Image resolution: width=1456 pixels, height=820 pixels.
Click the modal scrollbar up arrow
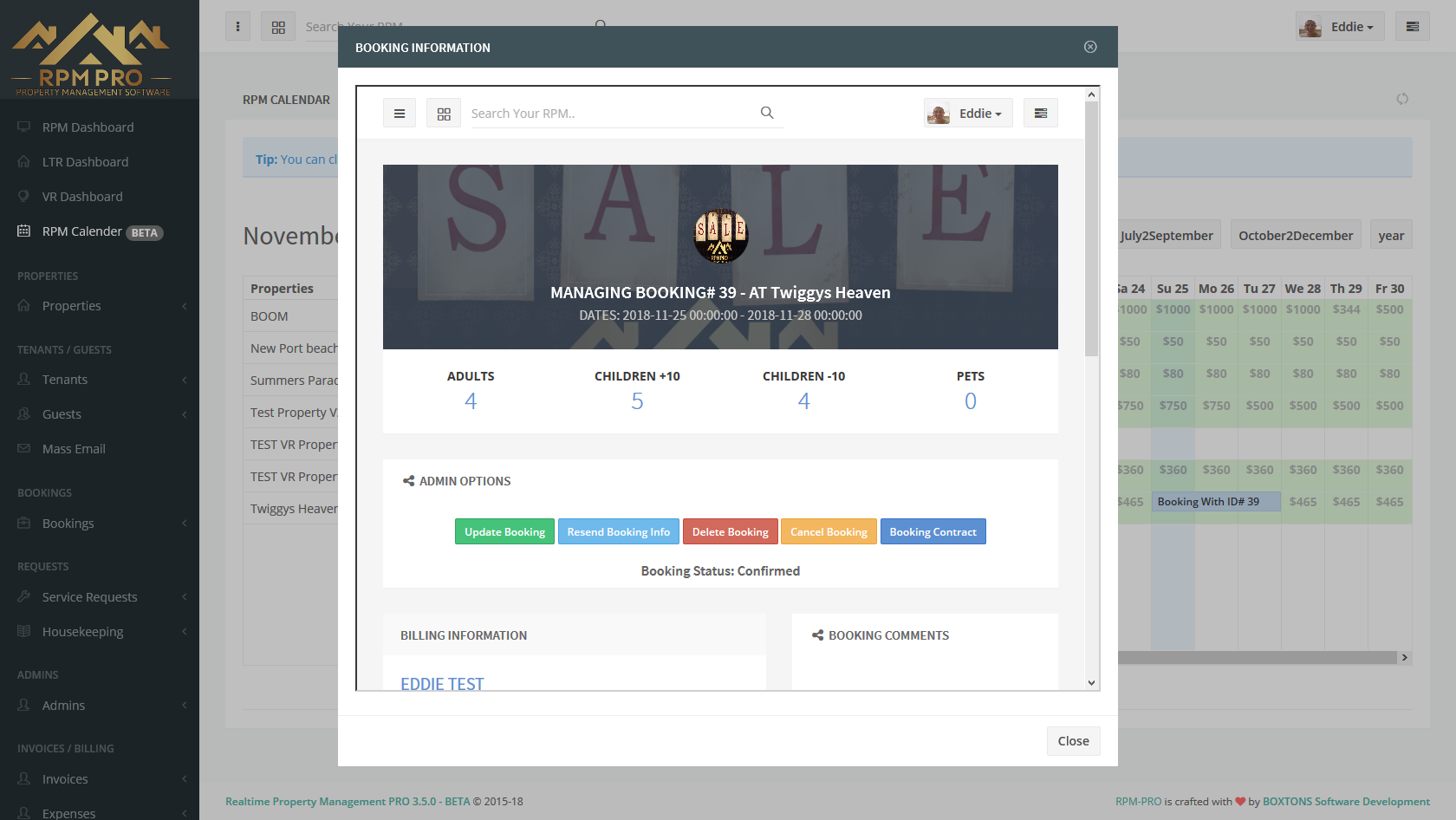pyautogui.click(x=1091, y=94)
